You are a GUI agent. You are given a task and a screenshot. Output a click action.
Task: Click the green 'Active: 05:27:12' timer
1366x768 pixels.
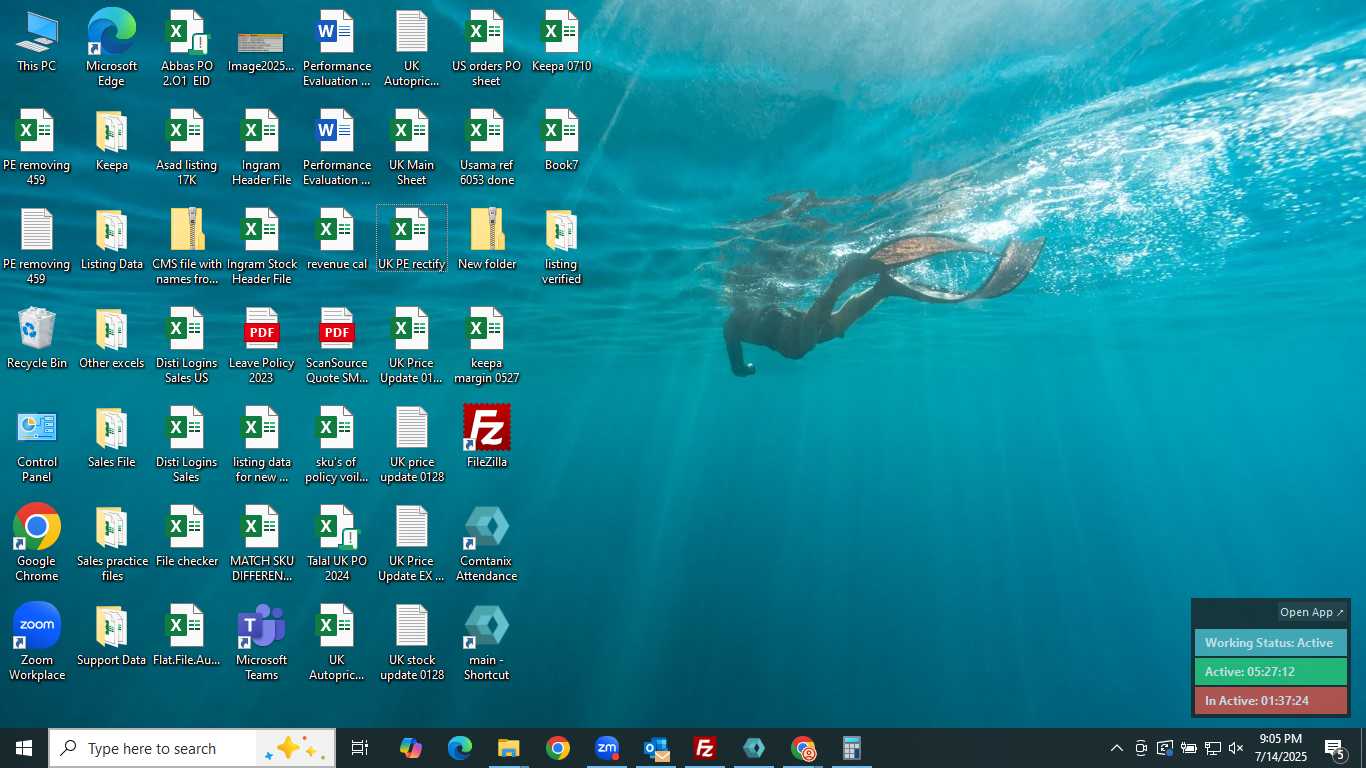coord(1271,672)
